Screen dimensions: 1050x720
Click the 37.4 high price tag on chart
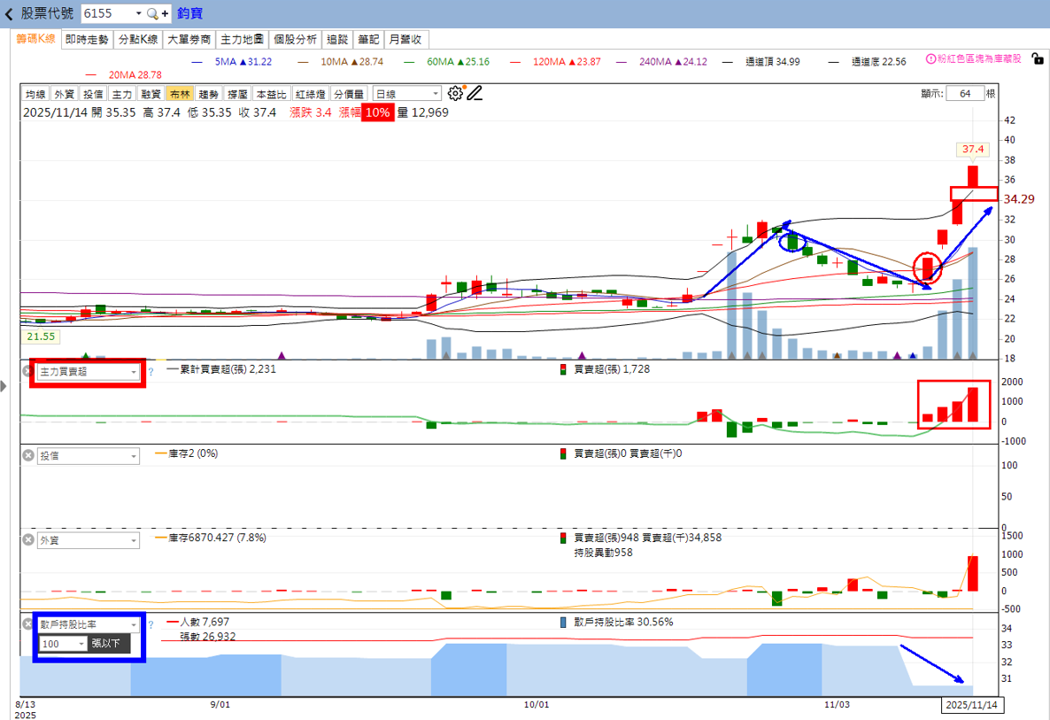tap(973, 149)
